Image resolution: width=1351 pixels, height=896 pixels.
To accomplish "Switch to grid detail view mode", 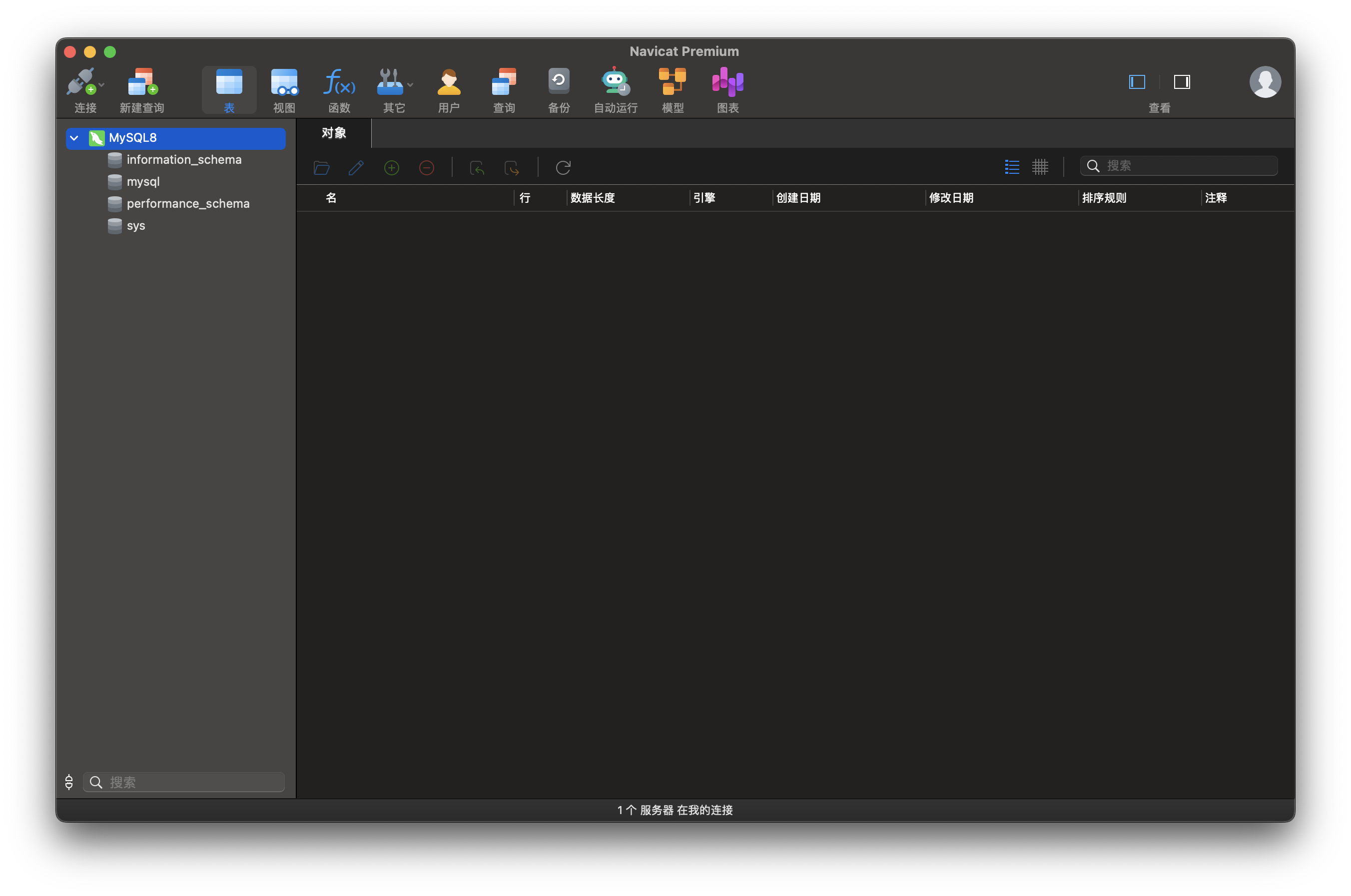I will pyautogui.click(x=1040, y=166).
